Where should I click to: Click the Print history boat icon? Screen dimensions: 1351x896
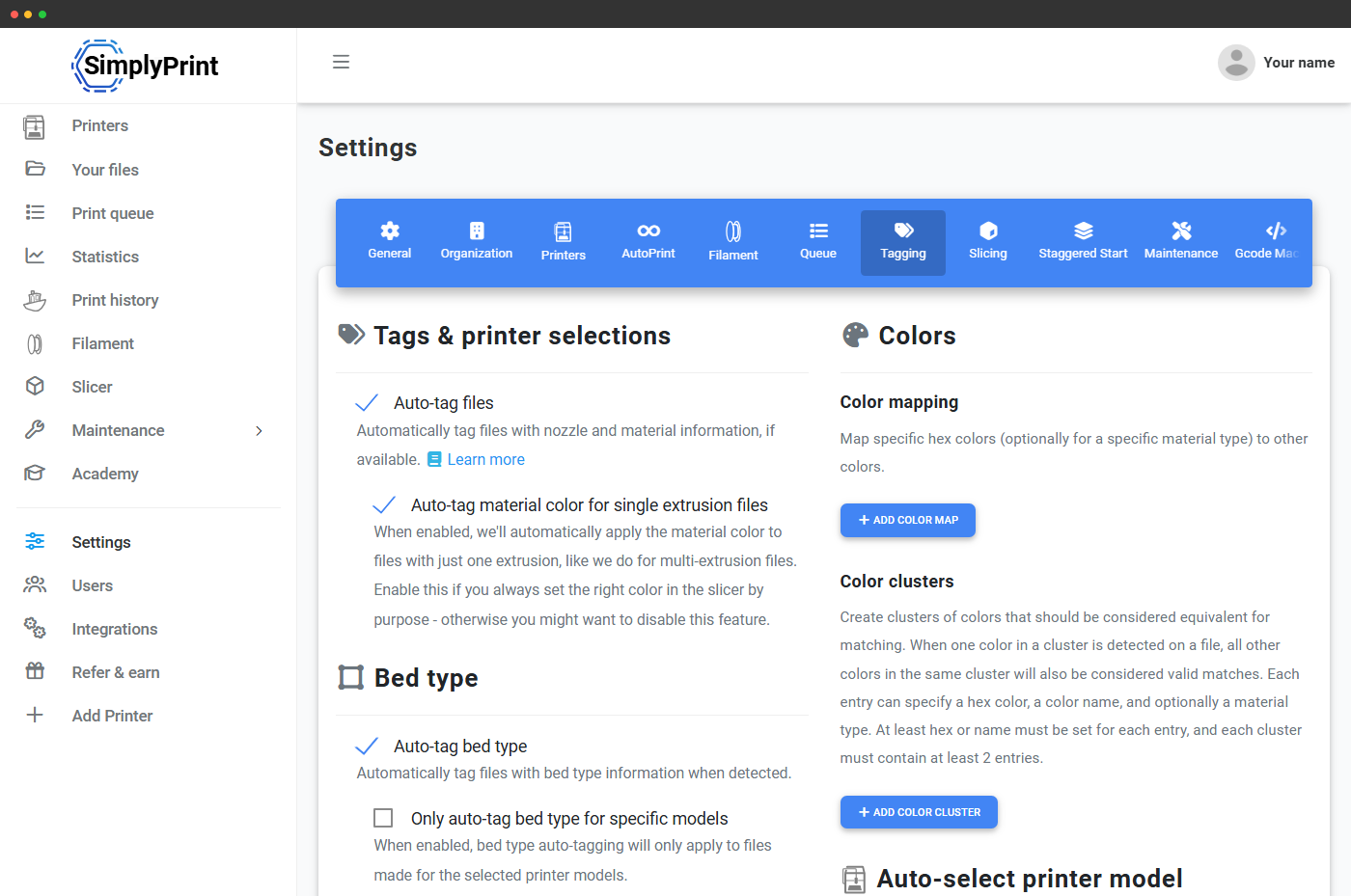35,300
